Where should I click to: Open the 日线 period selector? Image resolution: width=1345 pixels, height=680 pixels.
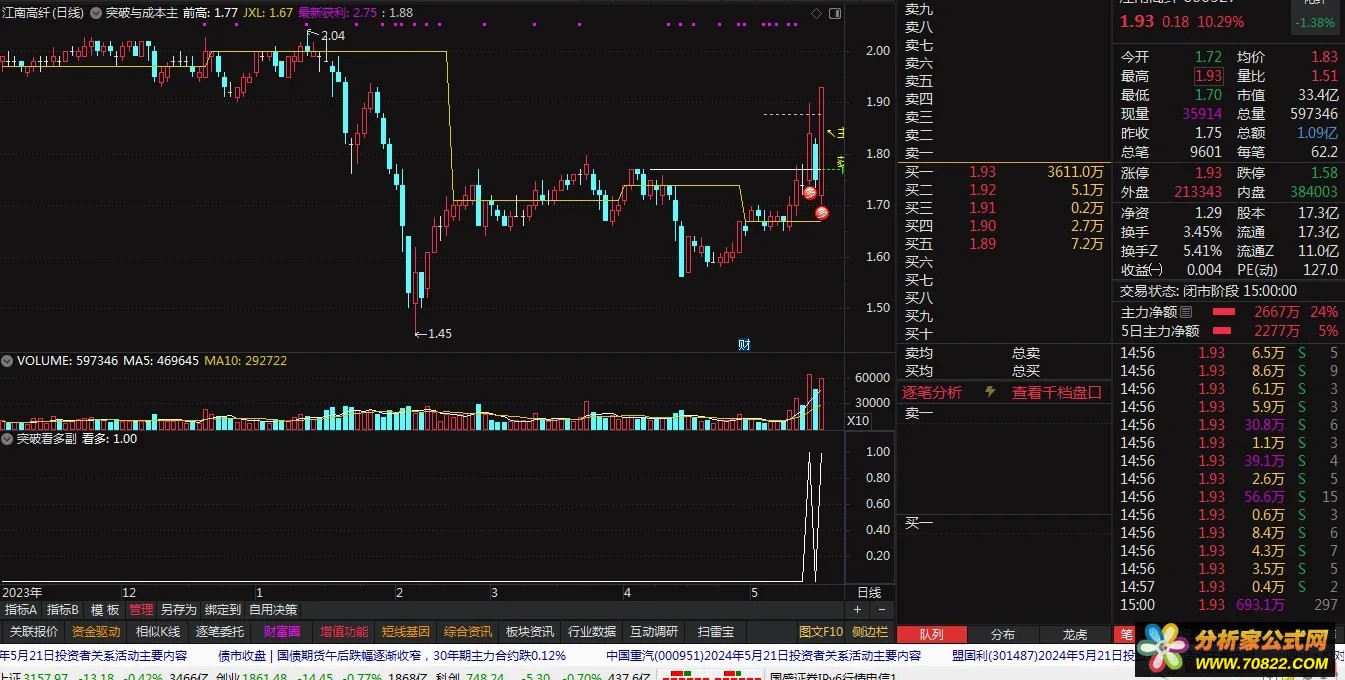pyautogui.click(x=870, y=592)
